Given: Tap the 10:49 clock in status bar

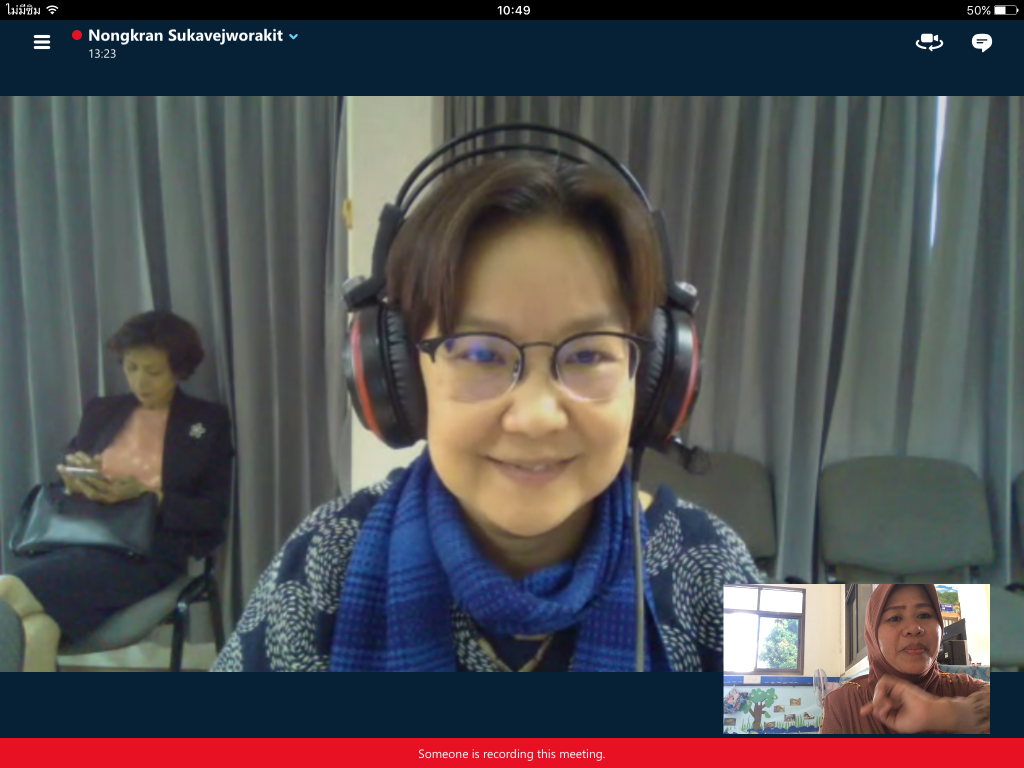Looking at the screenshot, I should click(513, 10).
